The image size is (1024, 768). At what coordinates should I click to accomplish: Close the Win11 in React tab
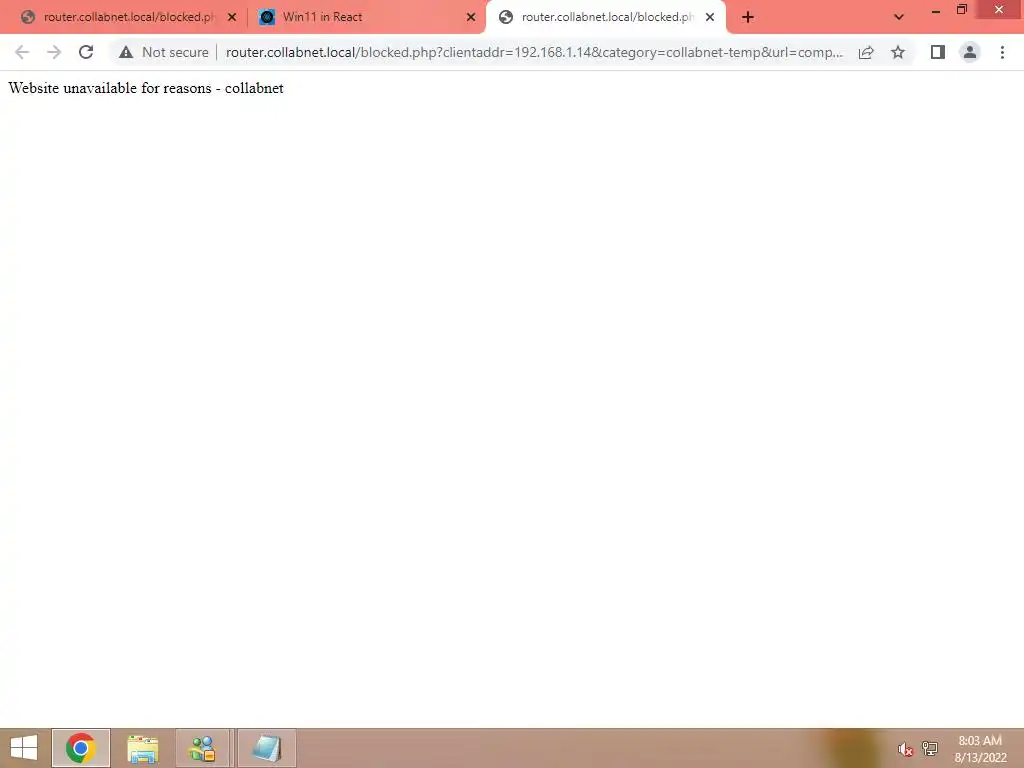coord(471,17)
